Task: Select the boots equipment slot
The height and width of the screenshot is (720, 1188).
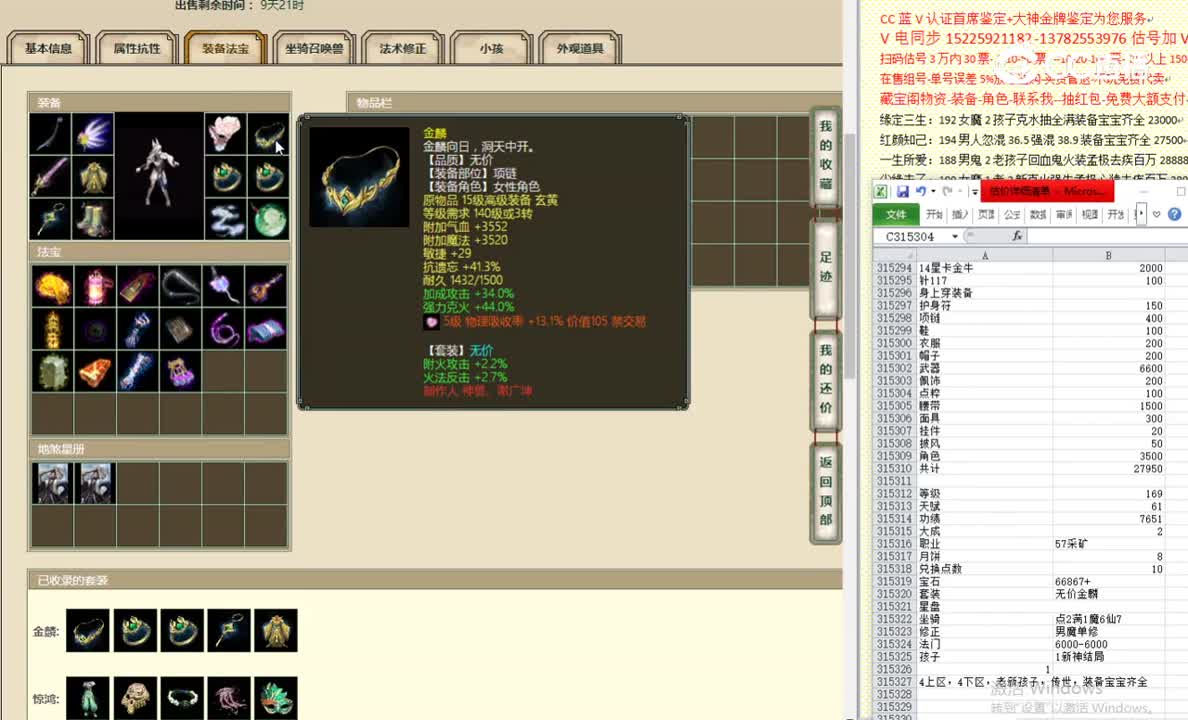Action: coord(94,219)
